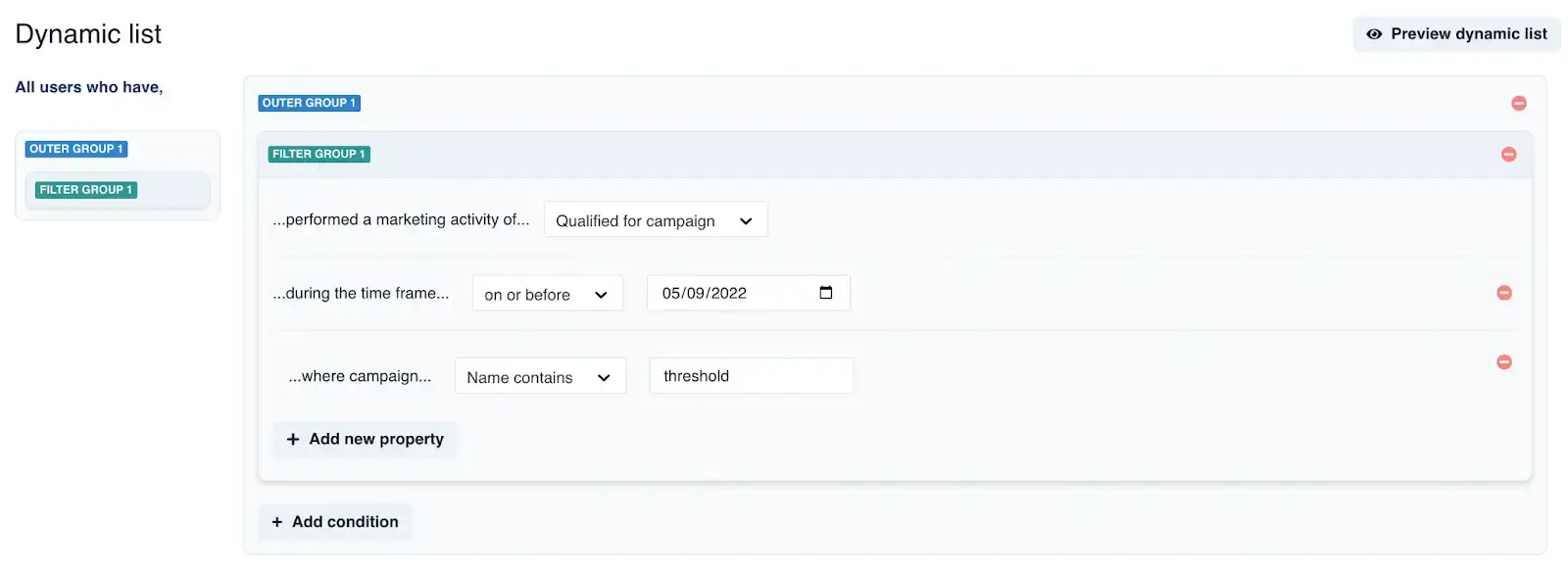Remove the campaign name property row
Image resolution: width=1568 pixels, height=572 pixels.
(1503, 362)
